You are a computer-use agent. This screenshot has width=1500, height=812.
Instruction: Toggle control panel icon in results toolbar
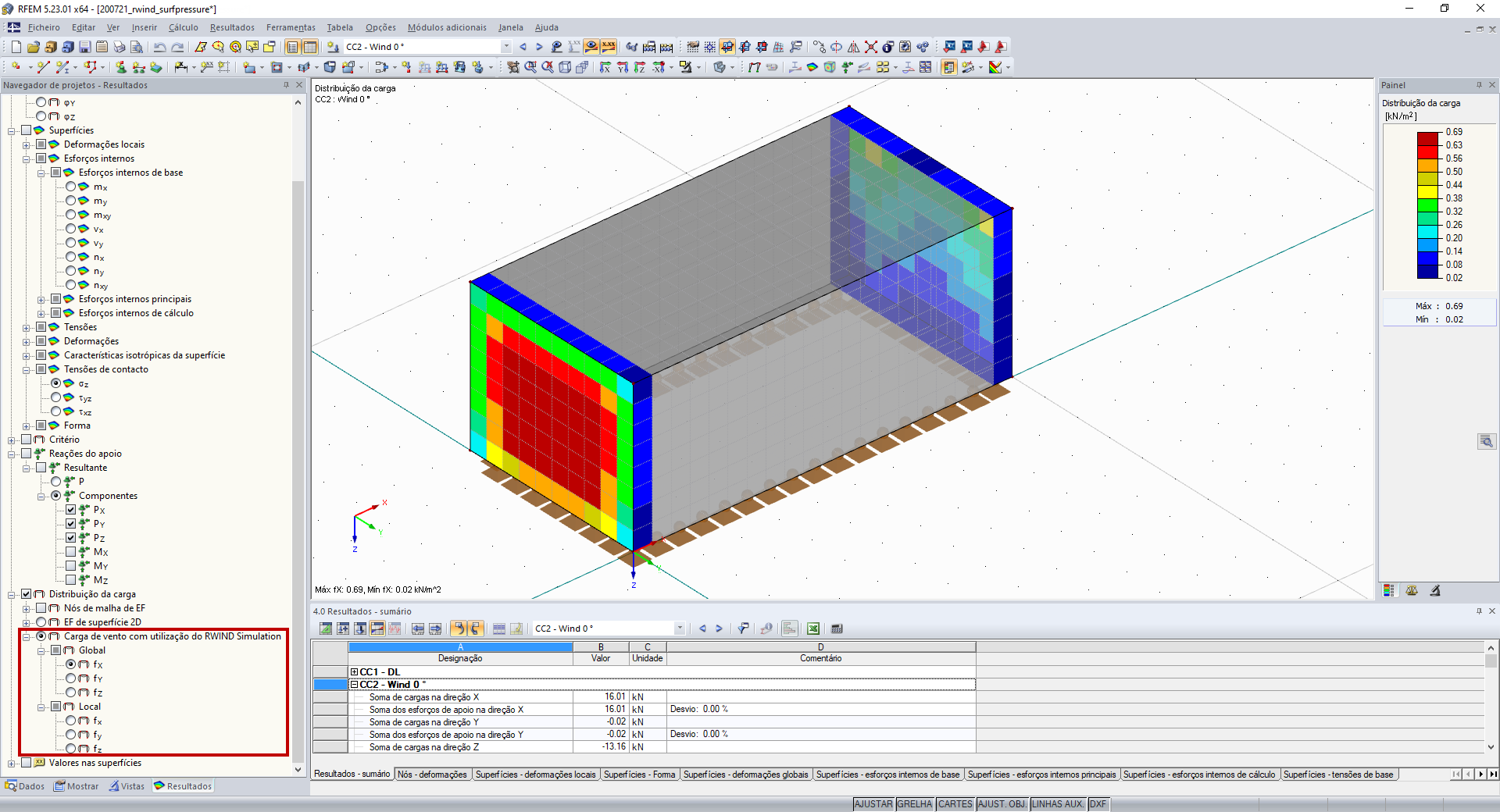point(949,67)
